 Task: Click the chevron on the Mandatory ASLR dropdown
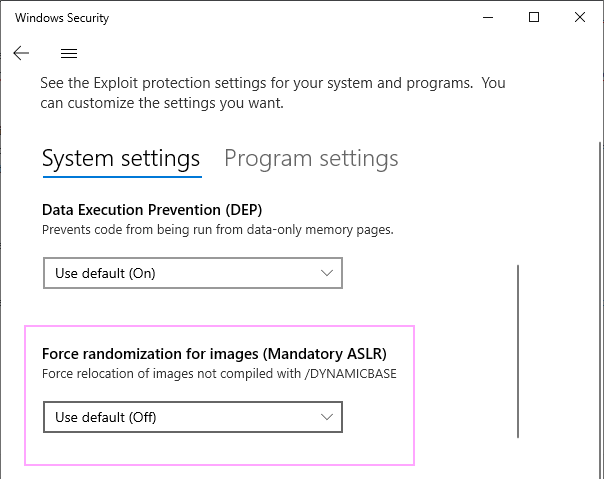[327, 417]
